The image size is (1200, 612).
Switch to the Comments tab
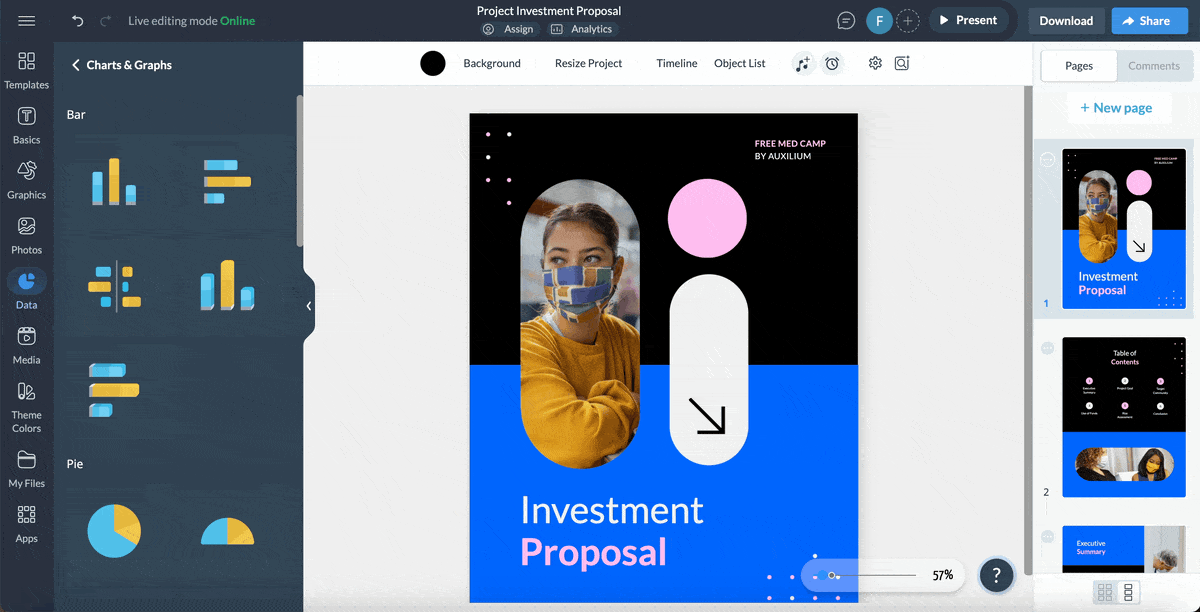point(1154,66)
